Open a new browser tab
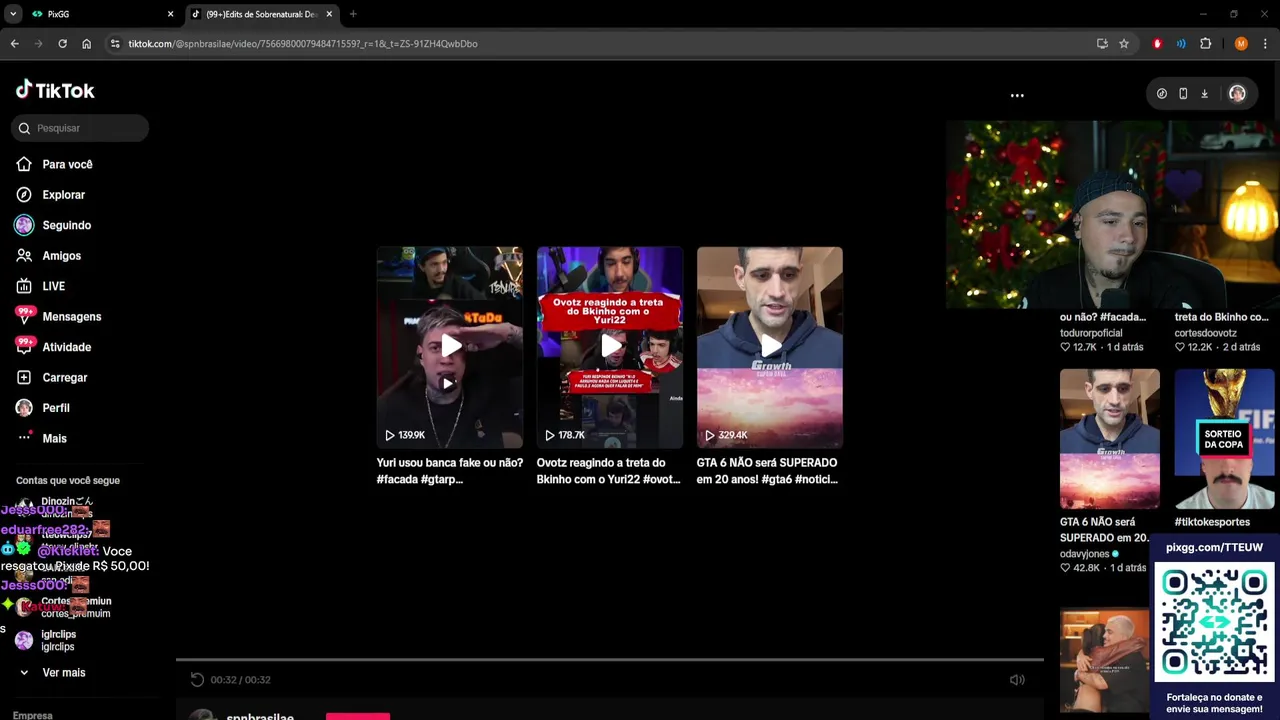 click(x=353, y=14)
